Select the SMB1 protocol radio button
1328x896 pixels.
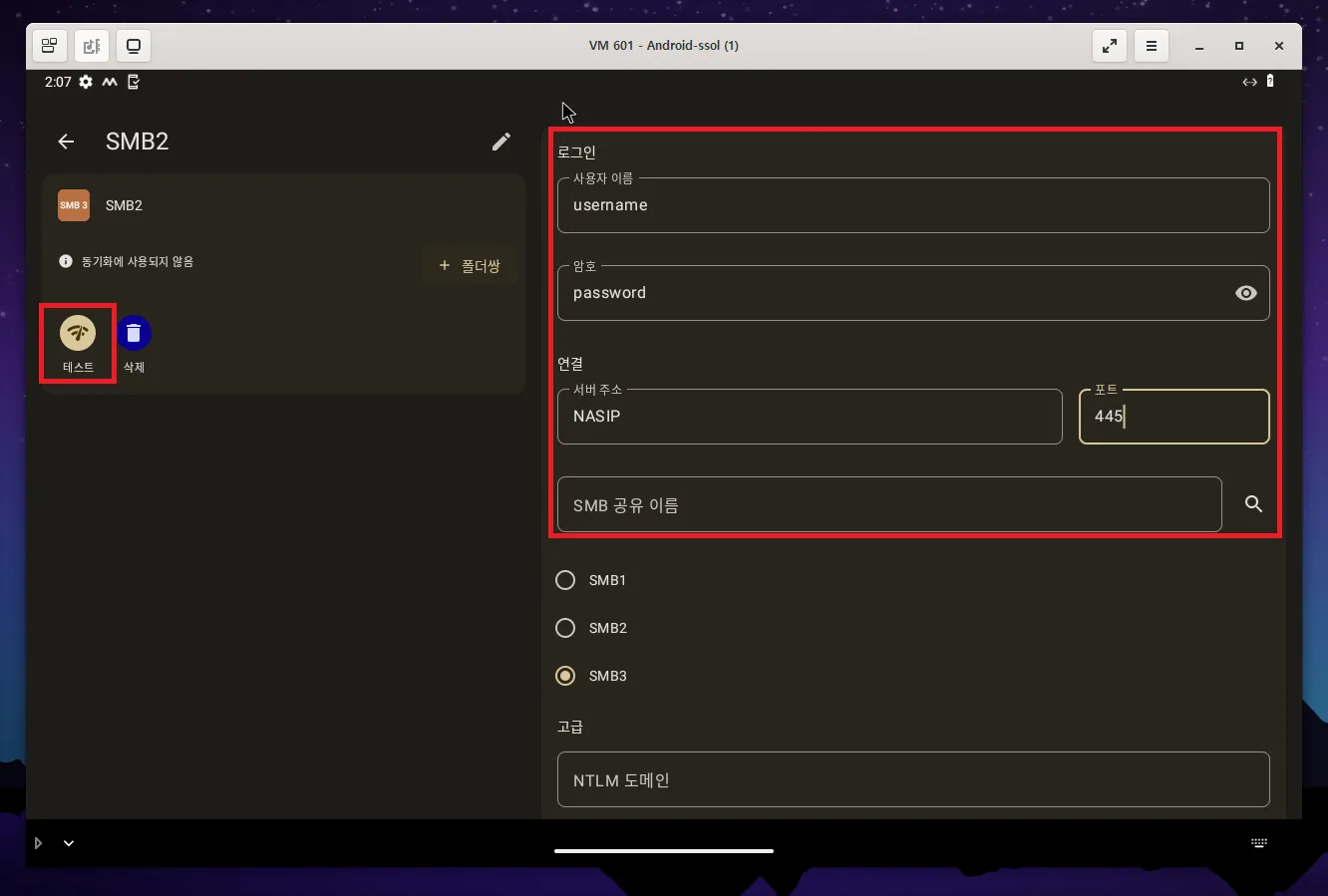pos(565,579)
